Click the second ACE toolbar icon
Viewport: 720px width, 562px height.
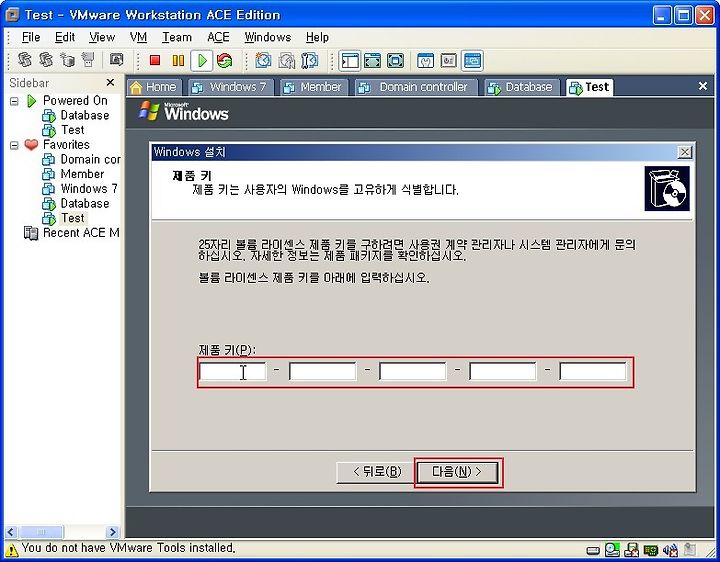click(x=46, y=60)
